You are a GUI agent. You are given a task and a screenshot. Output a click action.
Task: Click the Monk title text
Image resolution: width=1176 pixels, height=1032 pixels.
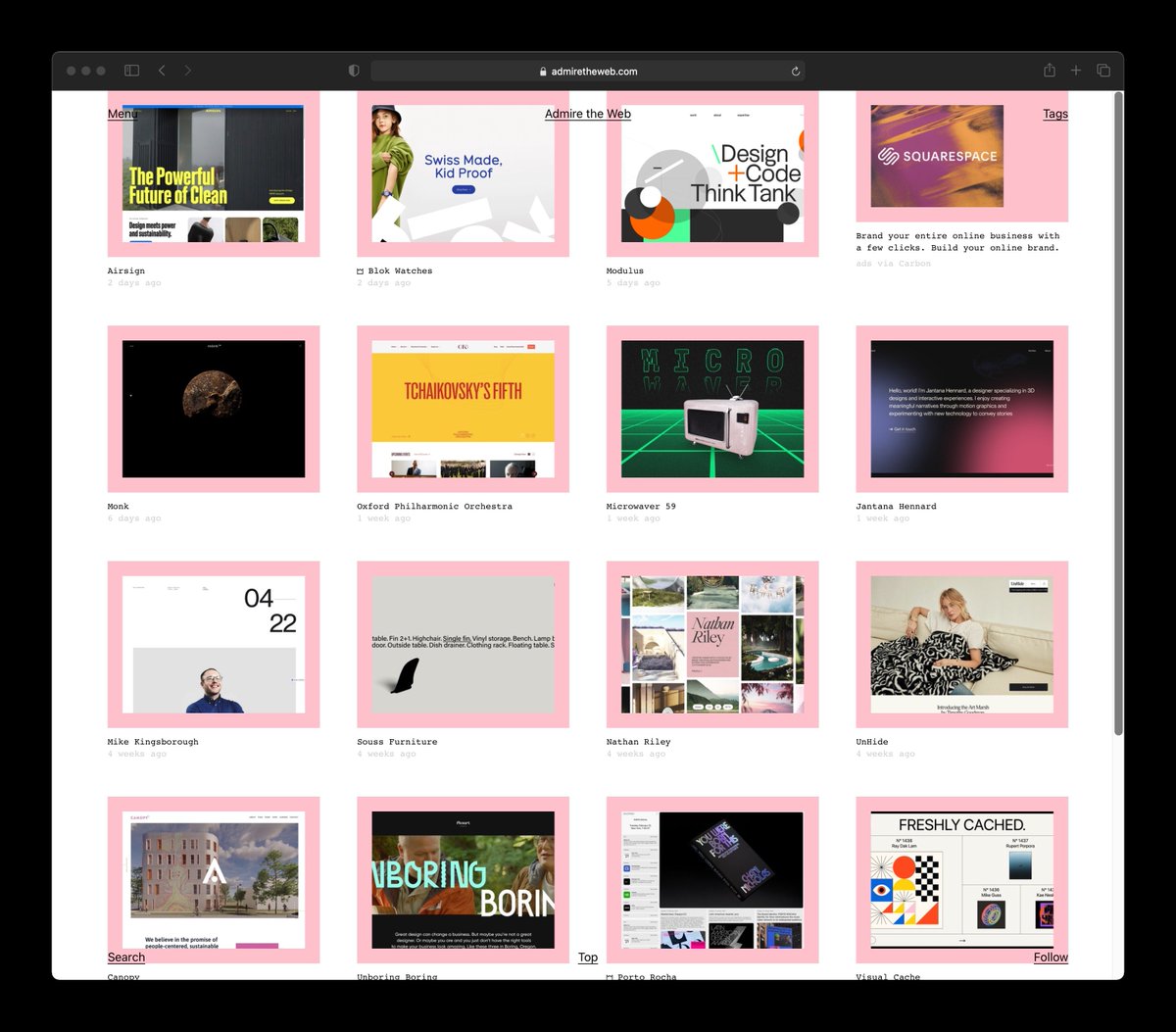119,506
